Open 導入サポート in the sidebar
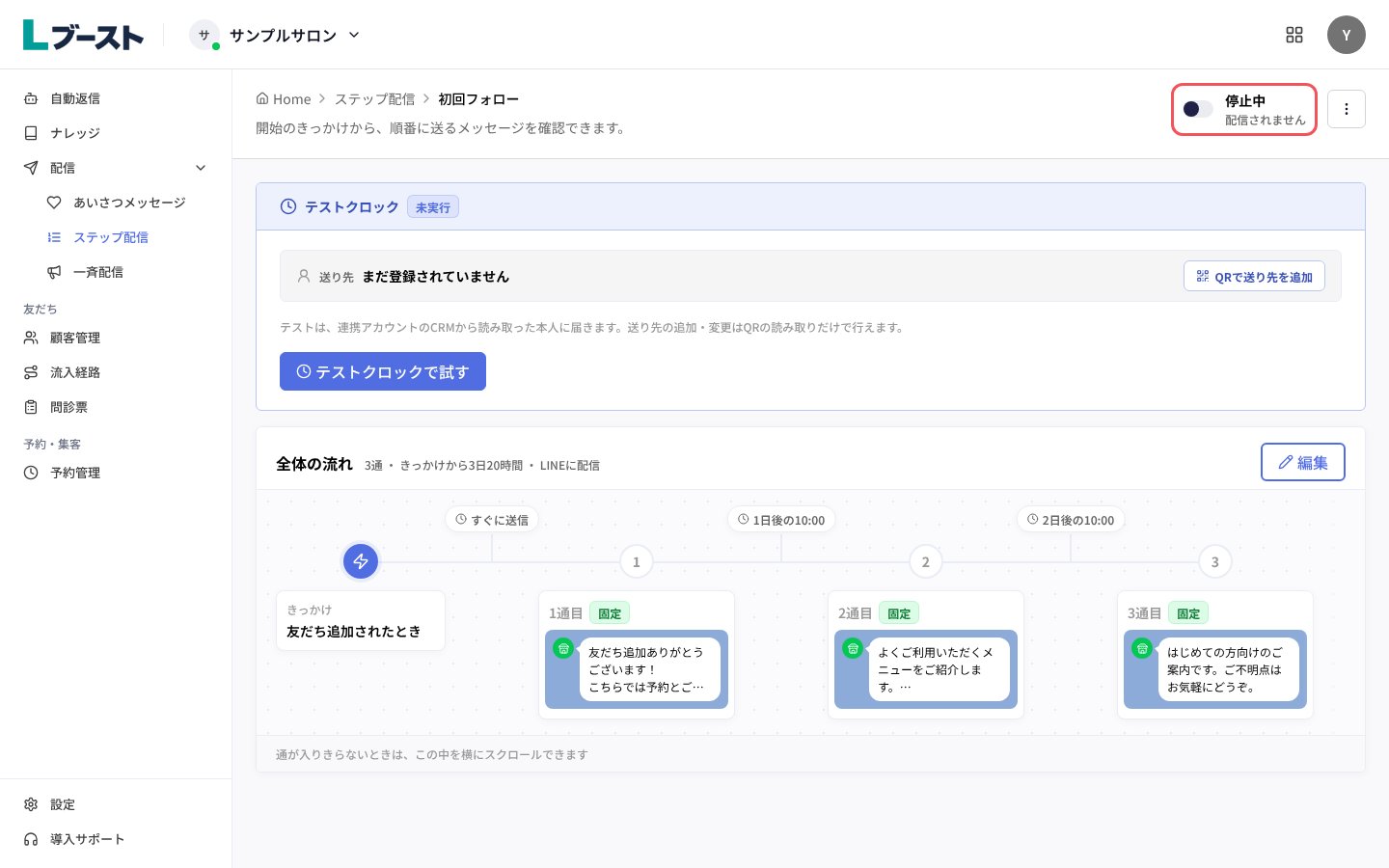Screen dimensions: 1389x868 pos(116,839)
